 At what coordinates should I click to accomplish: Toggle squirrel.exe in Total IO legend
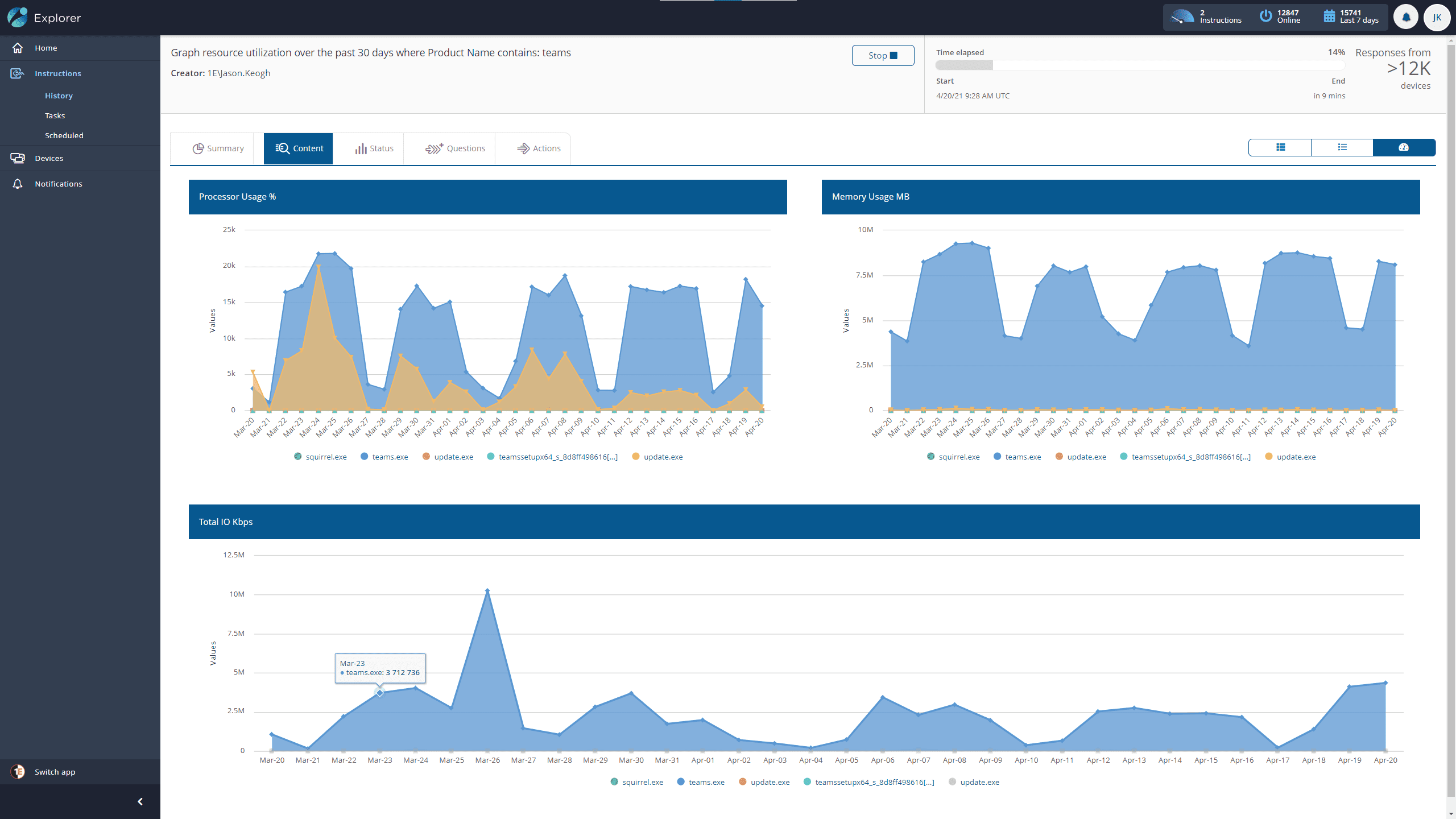(x=636, y=782)
